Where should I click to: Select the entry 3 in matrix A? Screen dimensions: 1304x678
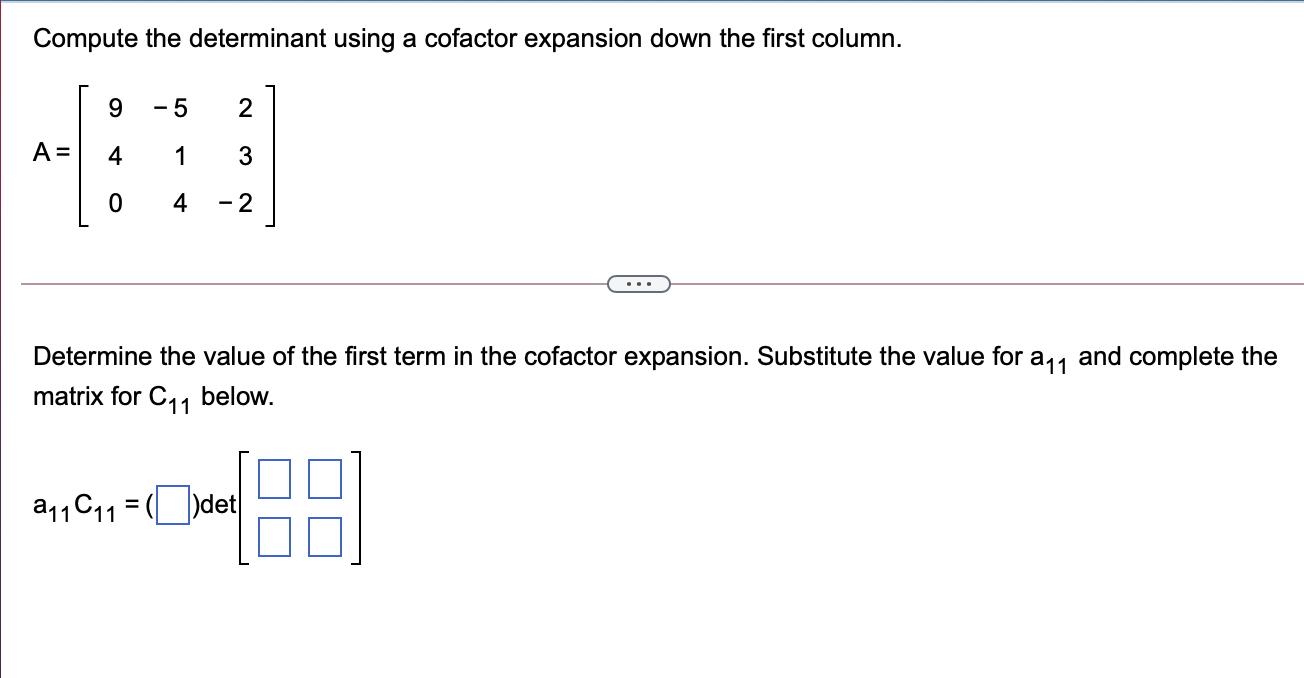point(245,157)
